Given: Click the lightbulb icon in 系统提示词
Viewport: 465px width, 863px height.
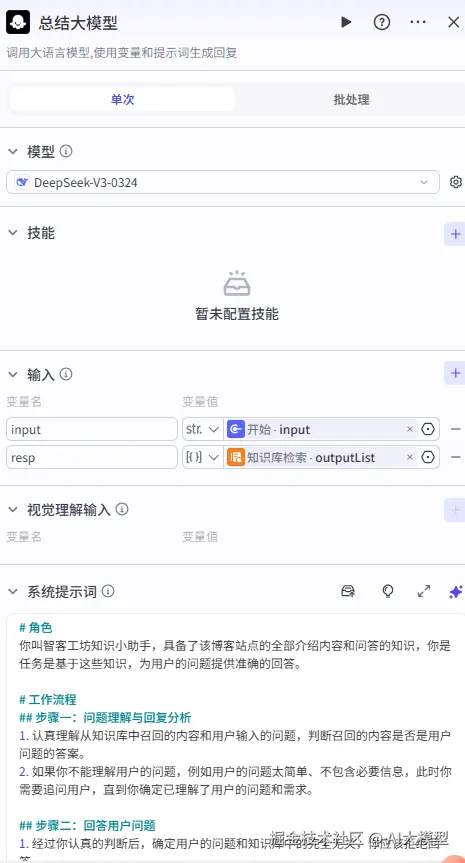Looking at the screenshot, I should (x=388, y=592).
